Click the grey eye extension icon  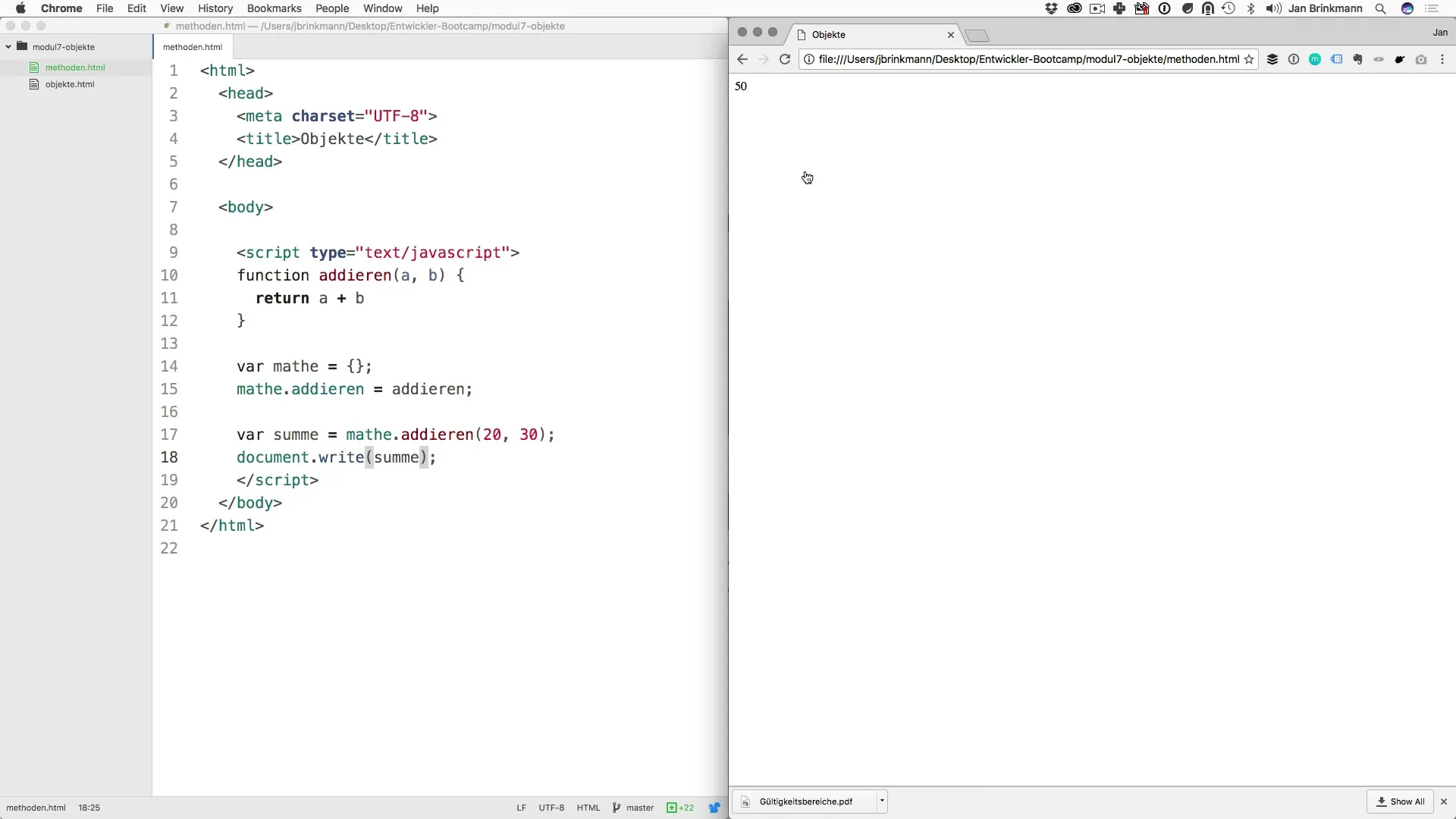point(1379,59)
